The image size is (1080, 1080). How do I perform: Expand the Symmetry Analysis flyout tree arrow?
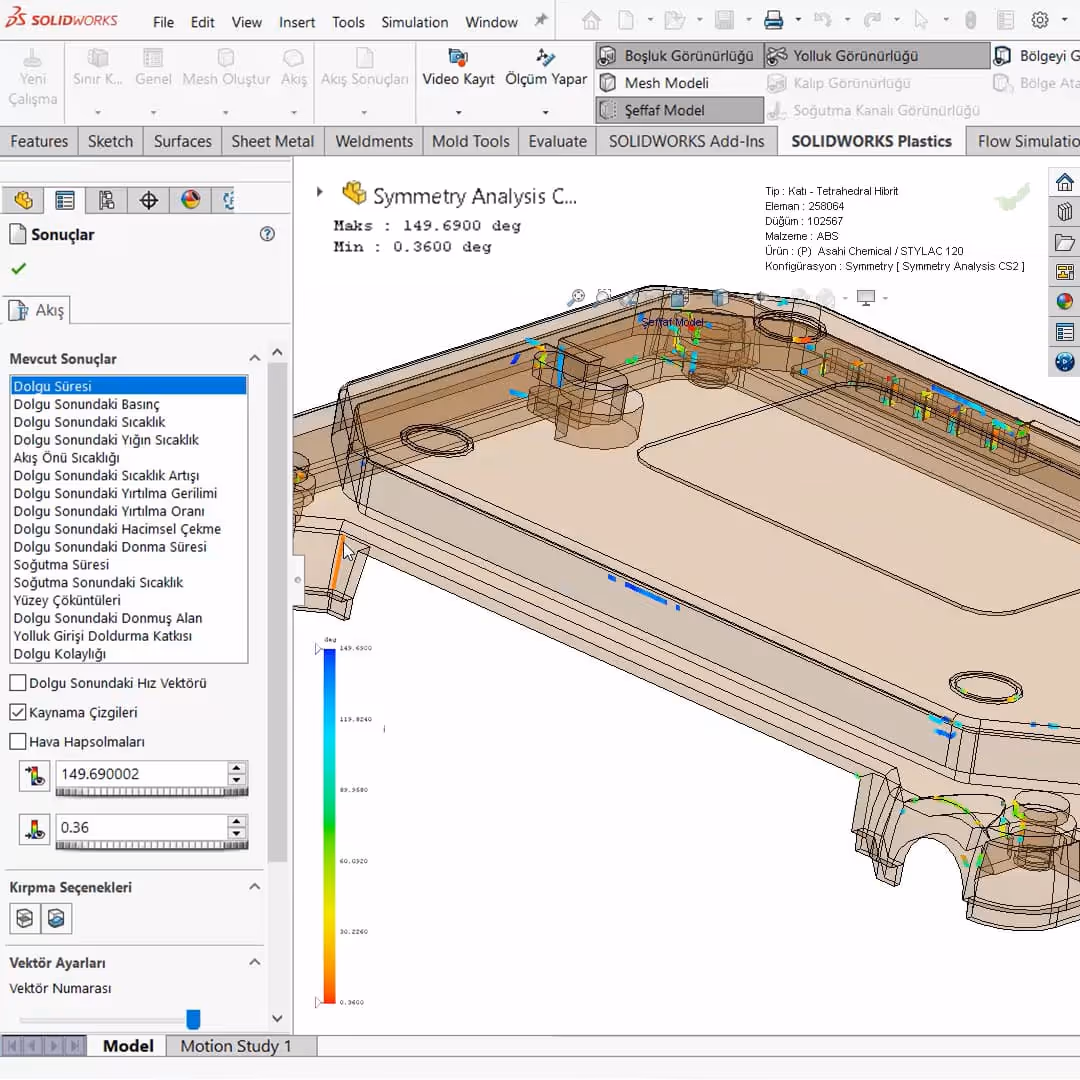pyautogui.click(x=320, y=192)
